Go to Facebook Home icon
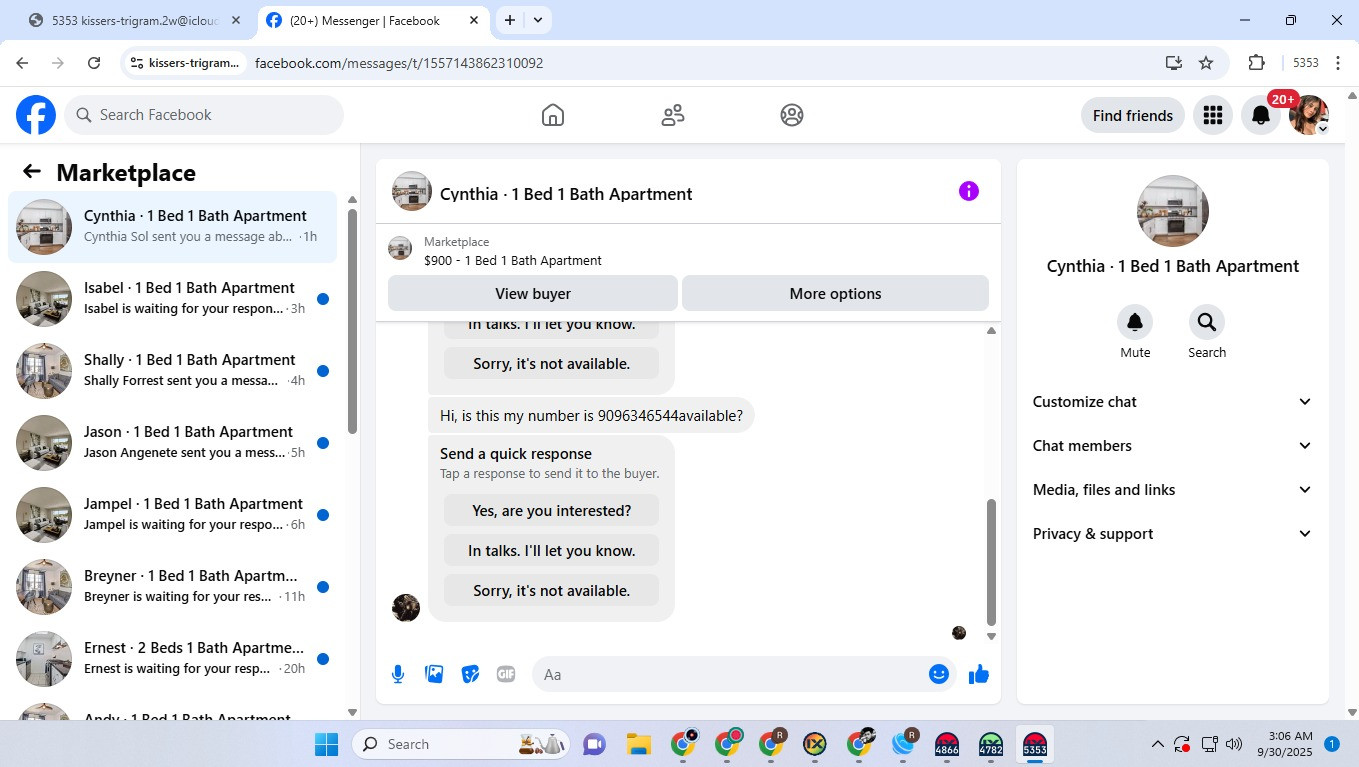This screenshot has height=767, width=1359. [553, 115]
